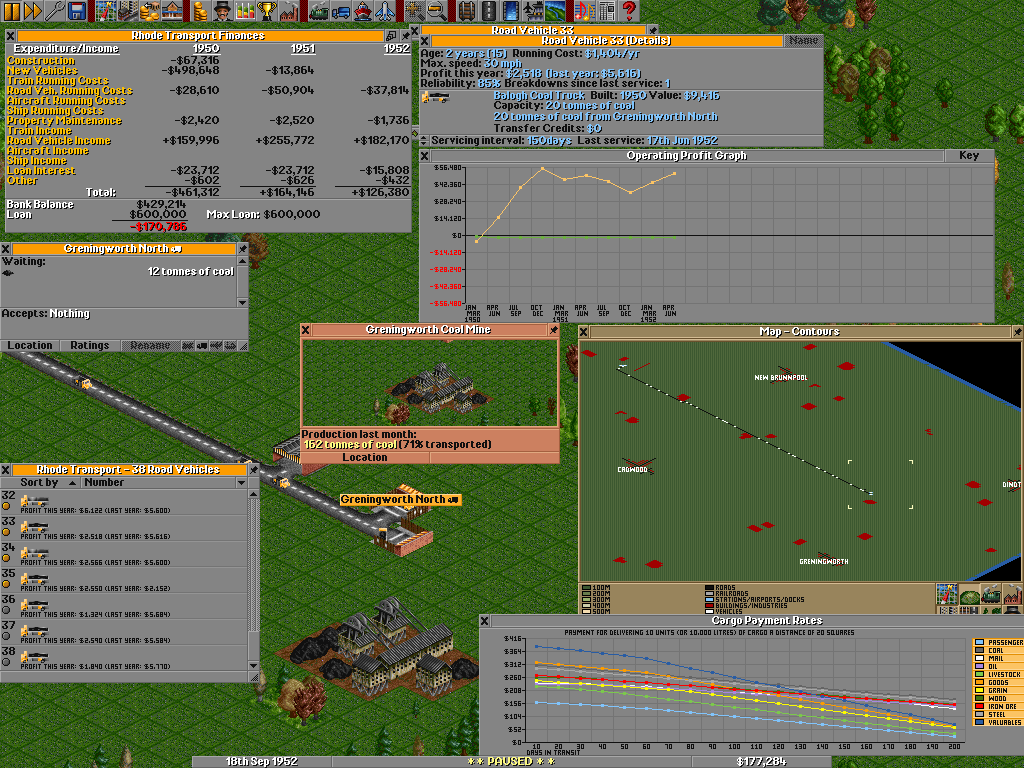
Task: Pin the Rhode Transport Finances window
Action: click(406, 35)
